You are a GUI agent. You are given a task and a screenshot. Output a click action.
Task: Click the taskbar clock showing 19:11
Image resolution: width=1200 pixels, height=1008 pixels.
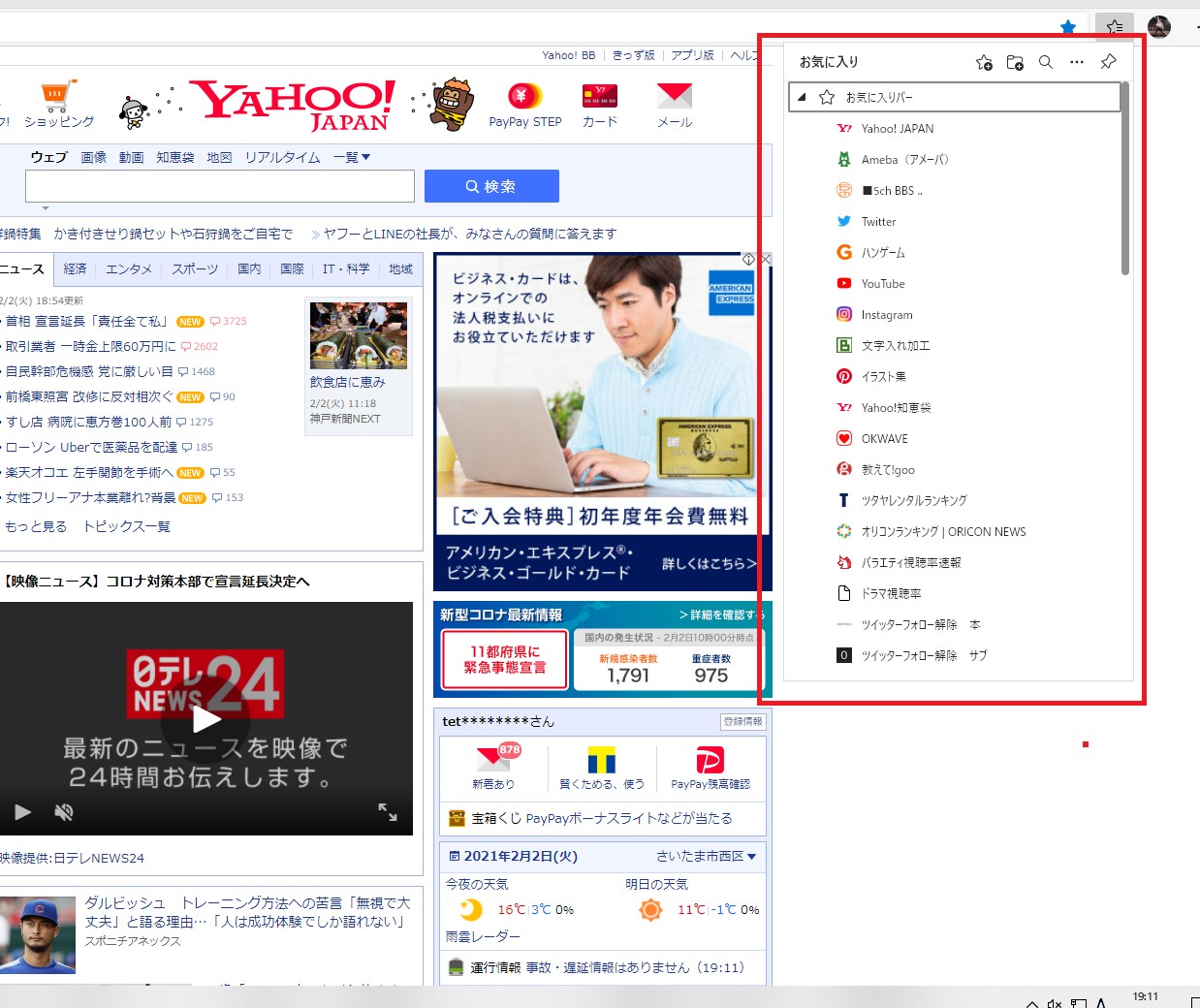click(x=1145, y=997)
